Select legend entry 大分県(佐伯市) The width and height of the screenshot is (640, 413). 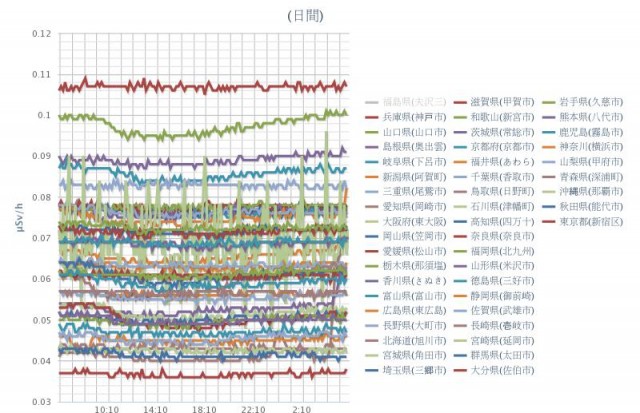coord(494,371)
